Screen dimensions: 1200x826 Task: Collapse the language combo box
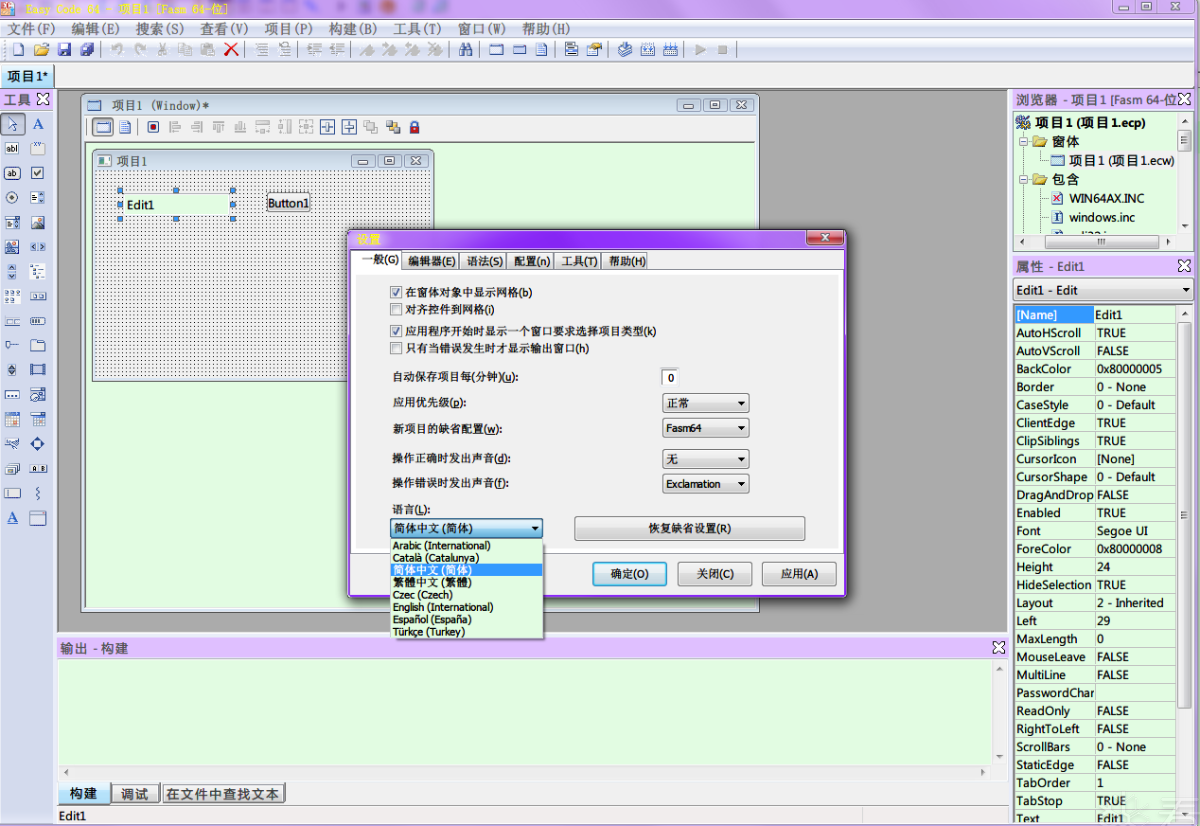tap(535, 529)
